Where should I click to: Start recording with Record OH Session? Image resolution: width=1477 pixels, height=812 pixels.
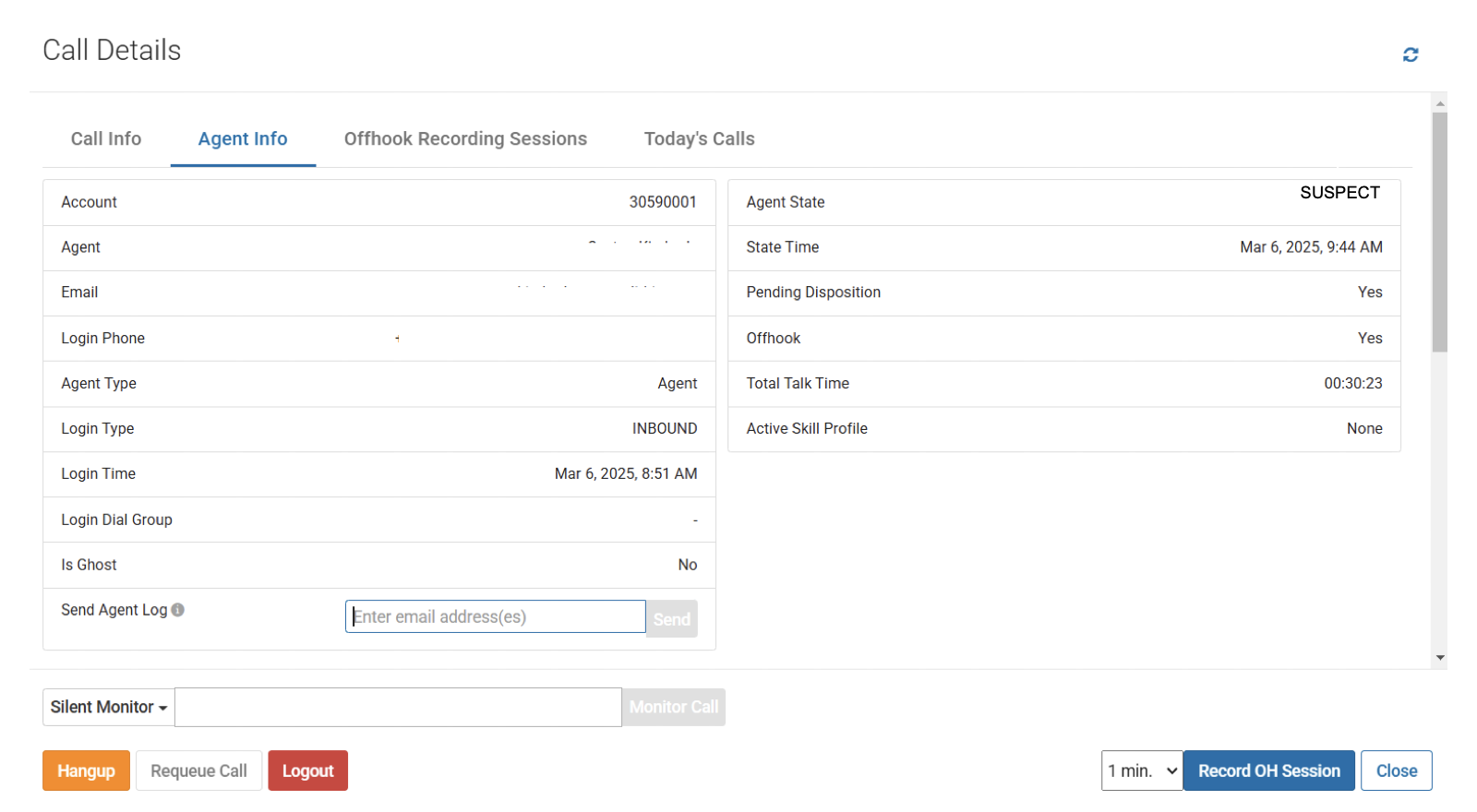click(1268, 770)
